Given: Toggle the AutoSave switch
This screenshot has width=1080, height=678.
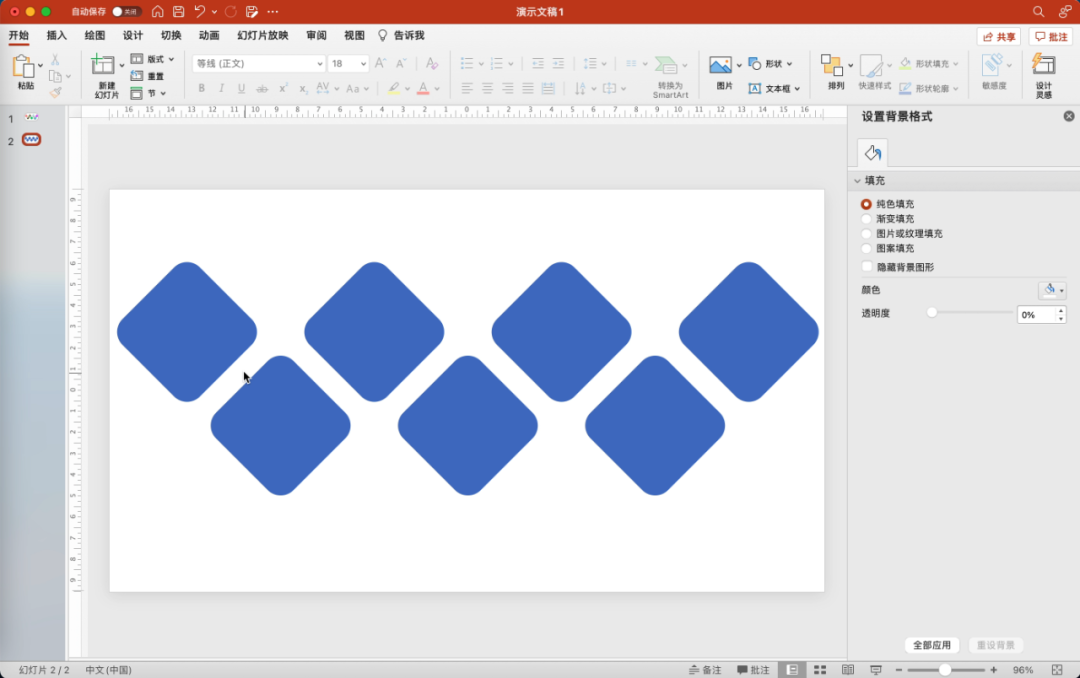Looking at the screenshot, I should pos(126,12).
